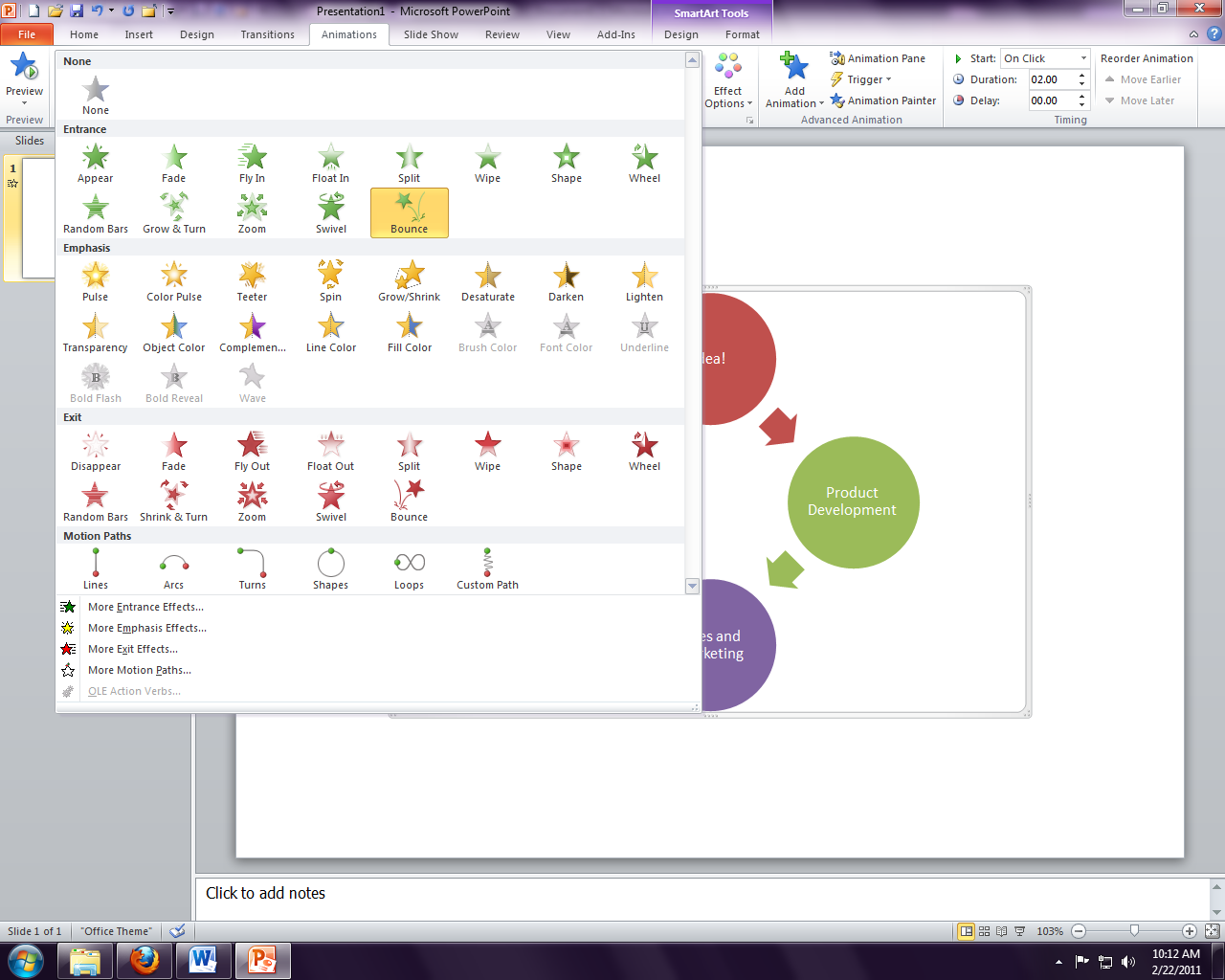Start Slide Show from status bar
Screen dimensions: 1225x980
tap(1020, 931)
